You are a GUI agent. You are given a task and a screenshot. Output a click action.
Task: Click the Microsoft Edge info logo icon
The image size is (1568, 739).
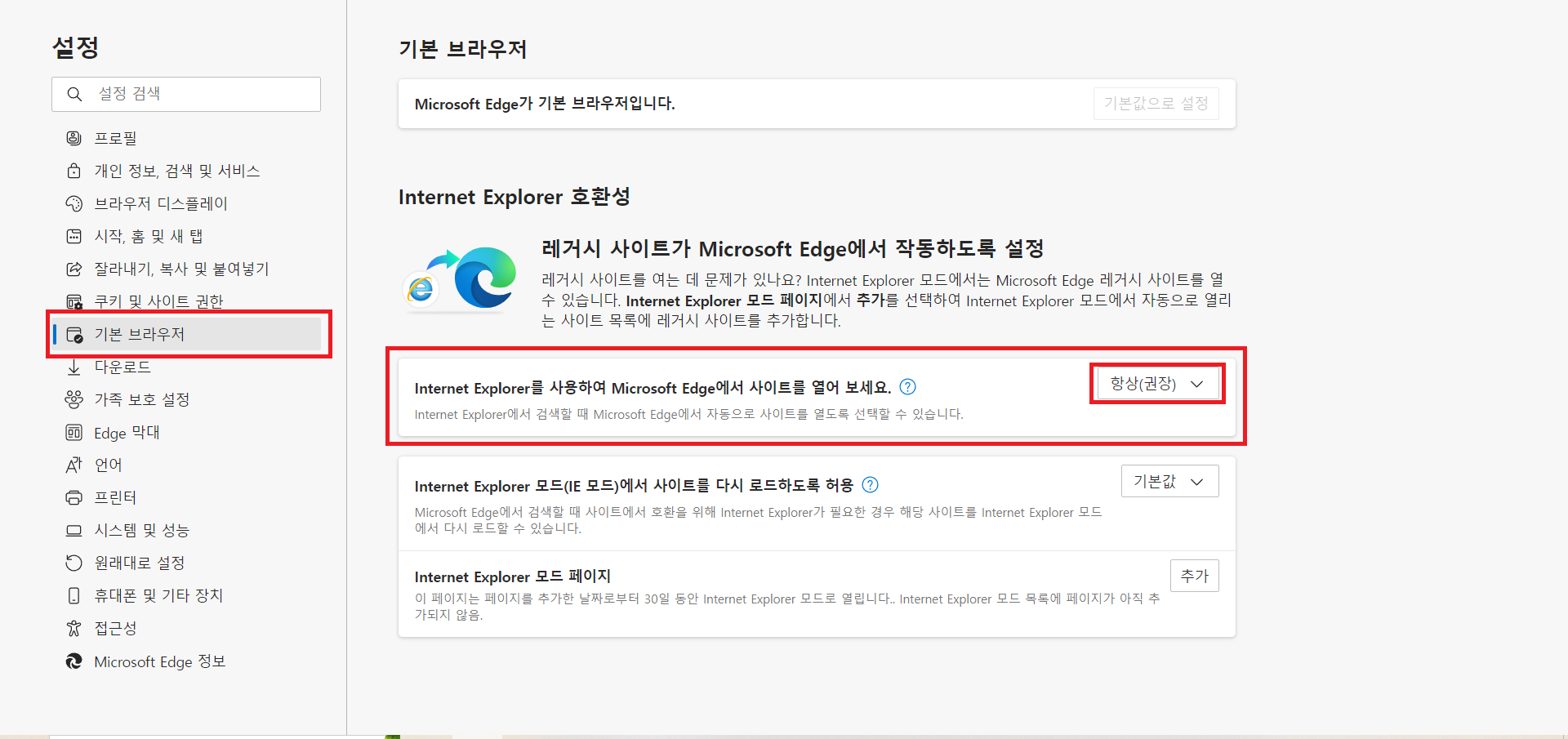click(73, 661)
